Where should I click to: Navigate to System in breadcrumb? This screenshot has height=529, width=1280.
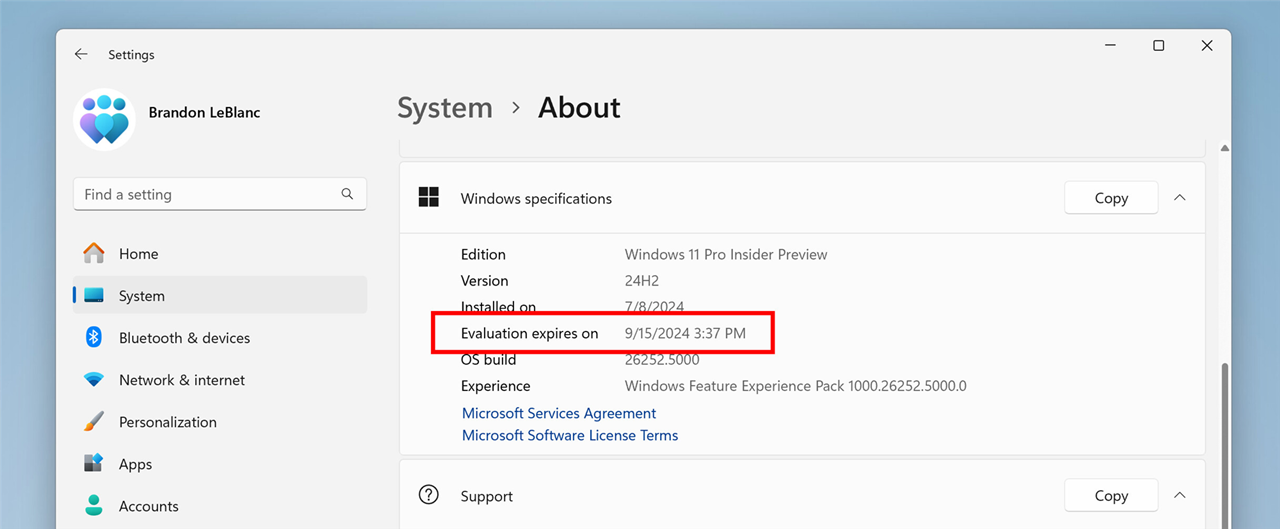point(445,108)
